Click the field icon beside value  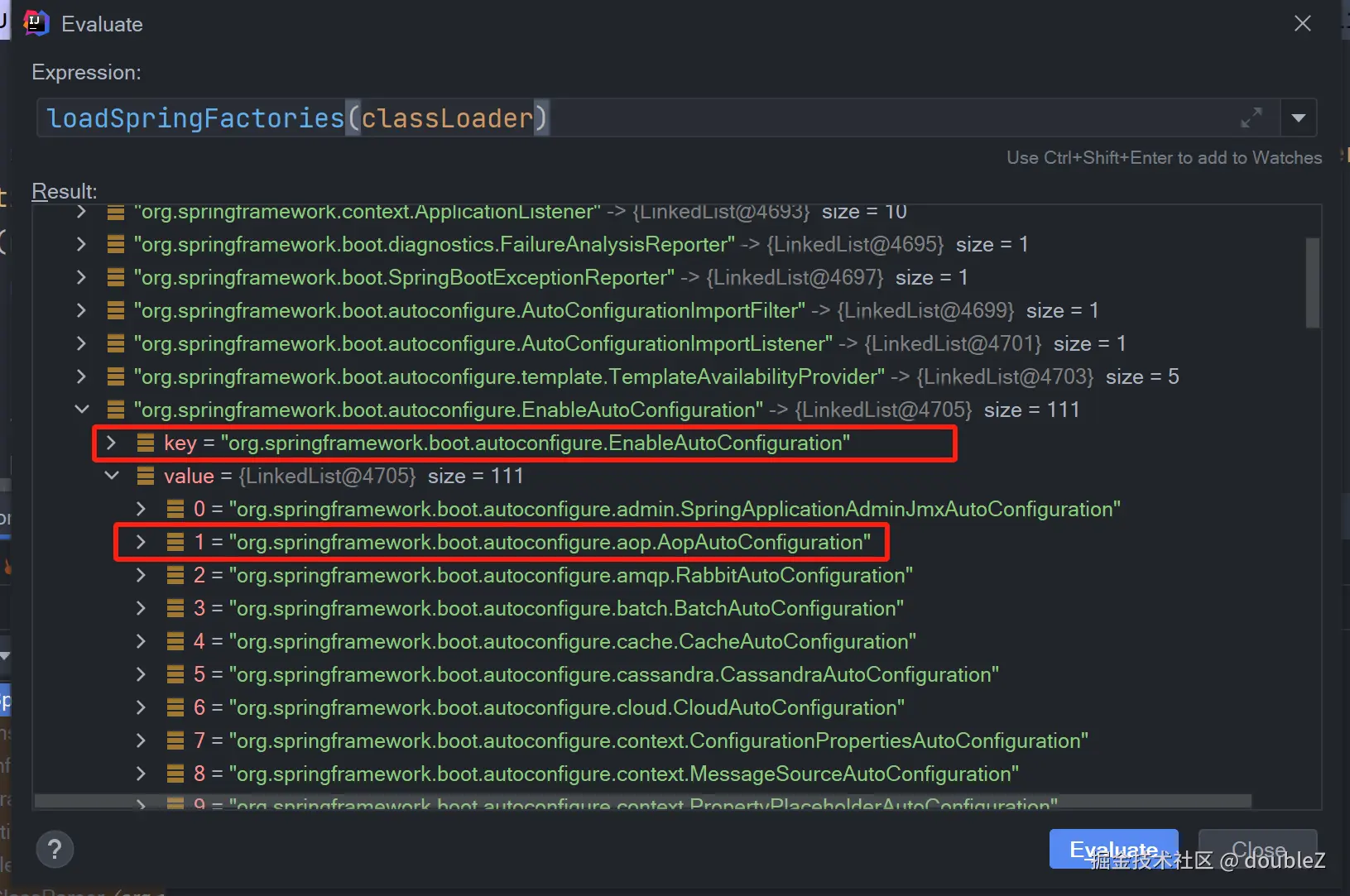coord(146,476)
